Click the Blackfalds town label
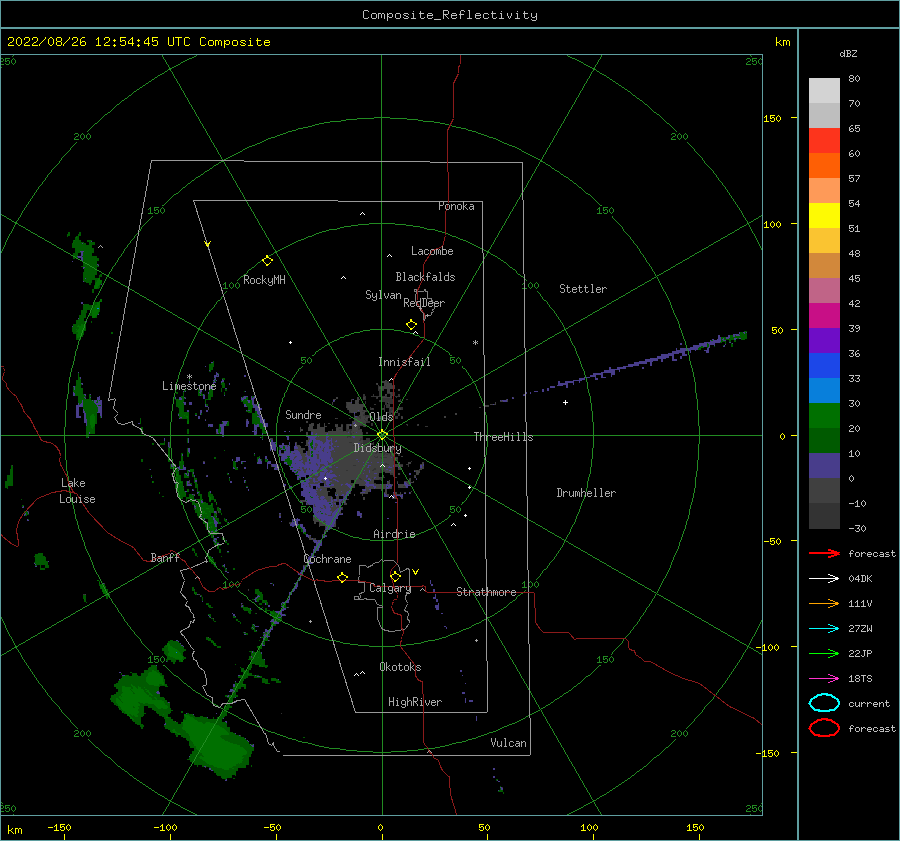 click(425, 277)
